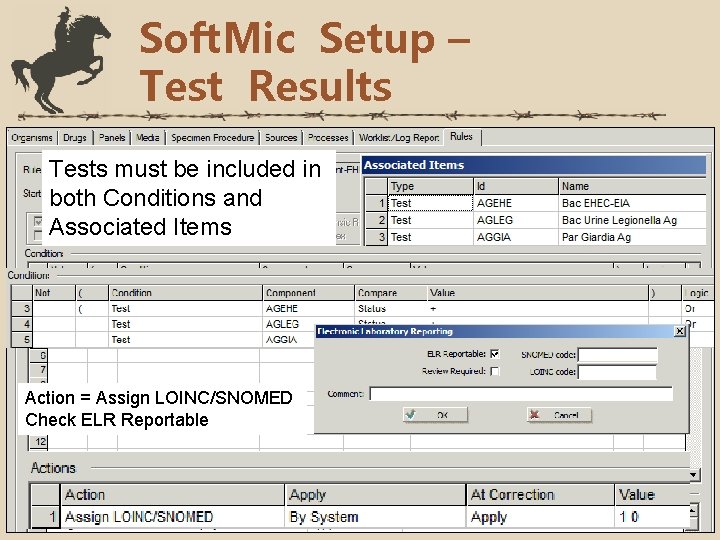Viewport: 720px width, 540px height.
Task: Click the Cancel button in dialog
Action: click(x=559, y=415)
